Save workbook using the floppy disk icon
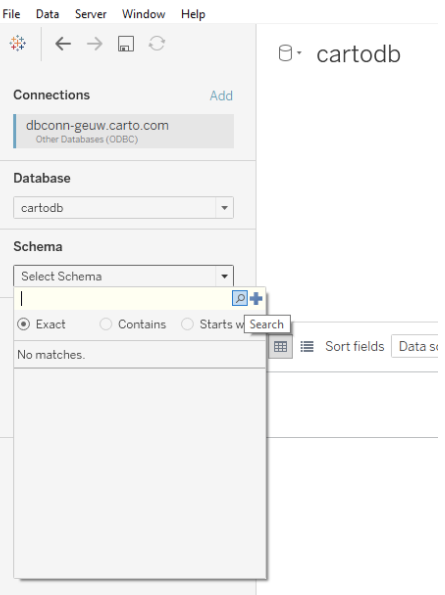445x595 pixels. click(126, 44)
